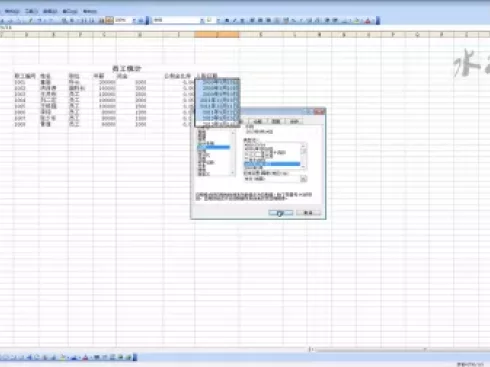Select highlighted date type in type list
This screenshot has height=367, width=490.
coord(272,164)
